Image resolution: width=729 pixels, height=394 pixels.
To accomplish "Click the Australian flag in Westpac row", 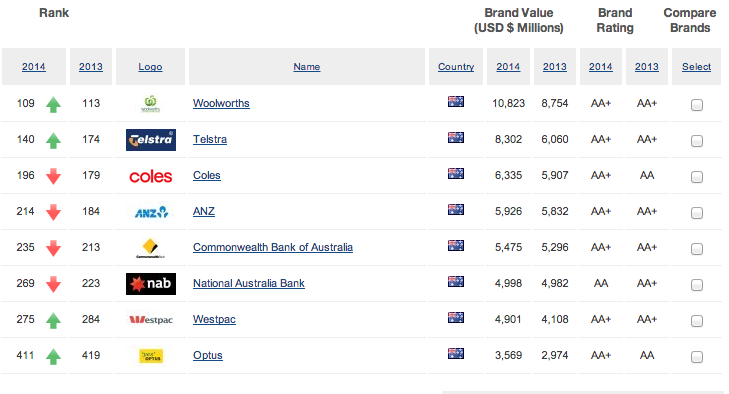I will (456, 317).
